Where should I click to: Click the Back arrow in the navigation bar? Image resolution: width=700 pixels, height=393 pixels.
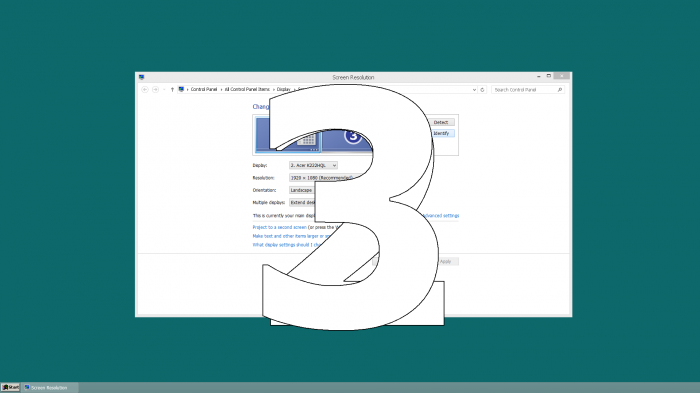pyautogui.click(x=145, y=90)
